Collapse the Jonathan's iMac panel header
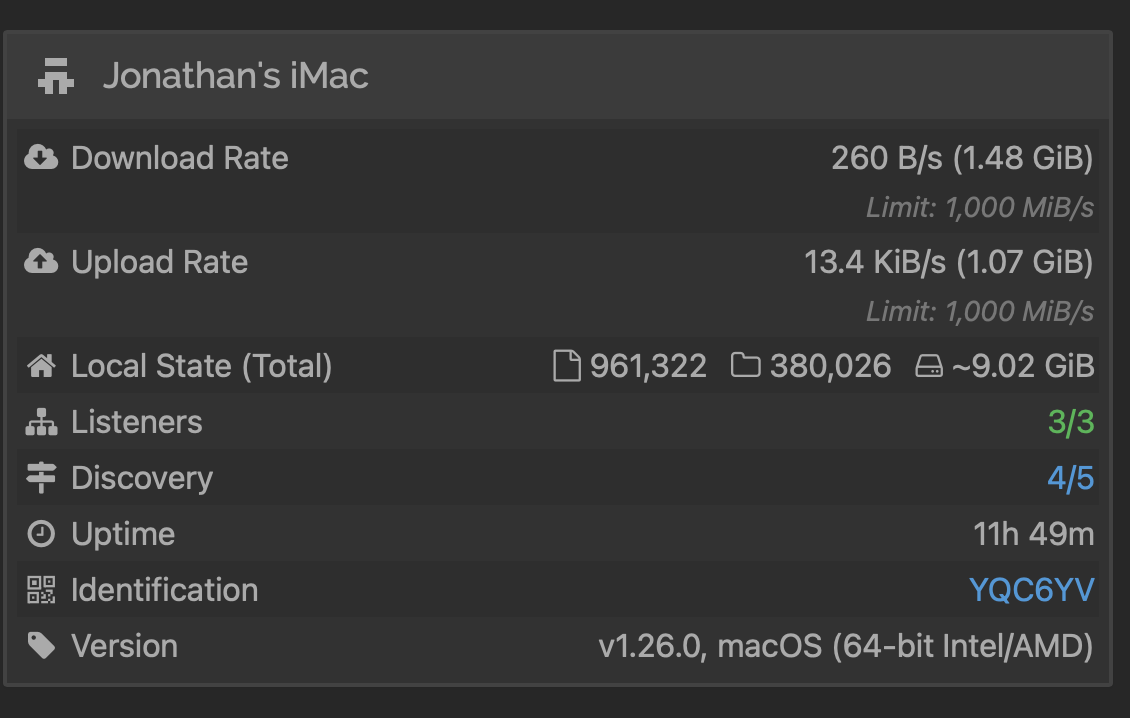This screenshot has width=1130, height=718. pos(558,76)
